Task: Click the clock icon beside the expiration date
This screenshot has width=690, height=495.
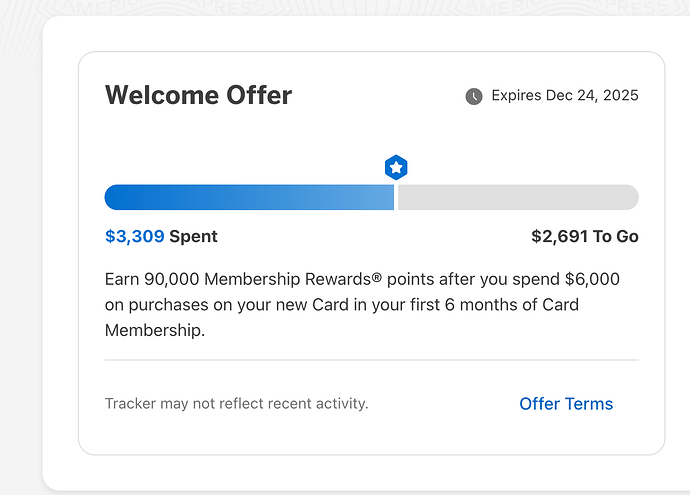Action: tap(474, 96)
